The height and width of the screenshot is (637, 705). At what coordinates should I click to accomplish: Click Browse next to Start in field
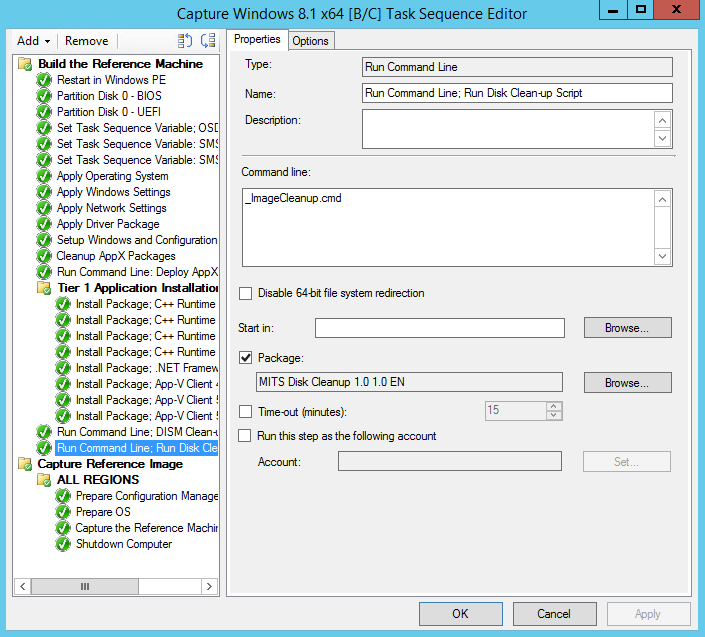[x=628, y=328]
